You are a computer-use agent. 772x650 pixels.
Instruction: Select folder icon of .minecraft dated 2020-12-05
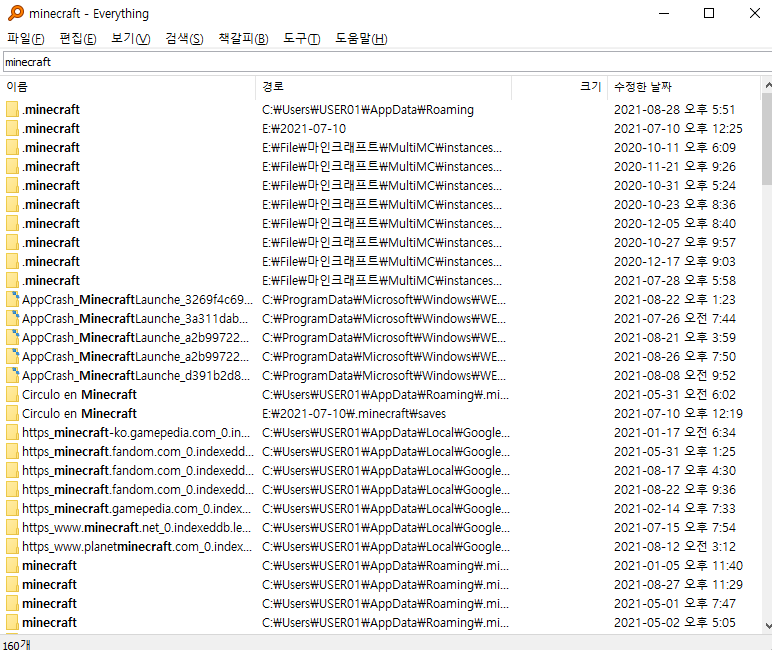[x=12, y=224]
